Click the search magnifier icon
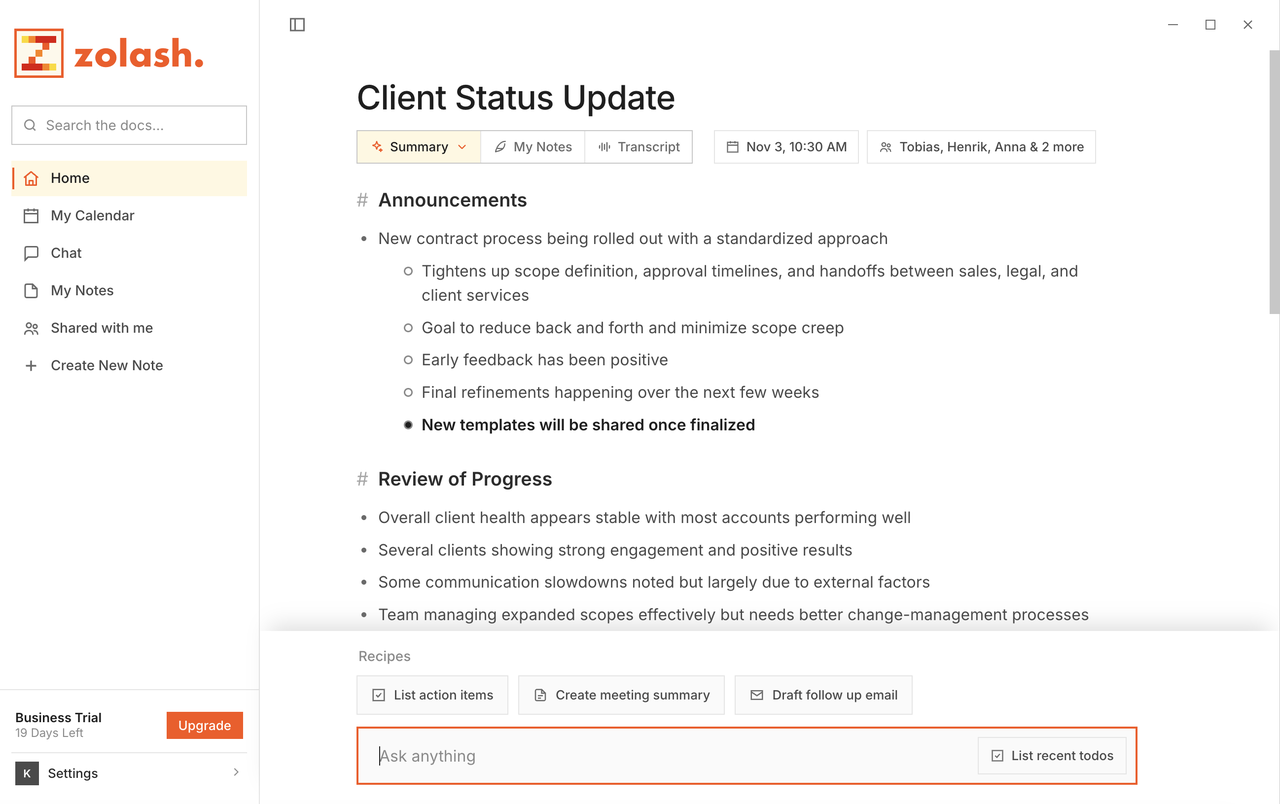The image size is (1280, 804). (x=30, y=126)
